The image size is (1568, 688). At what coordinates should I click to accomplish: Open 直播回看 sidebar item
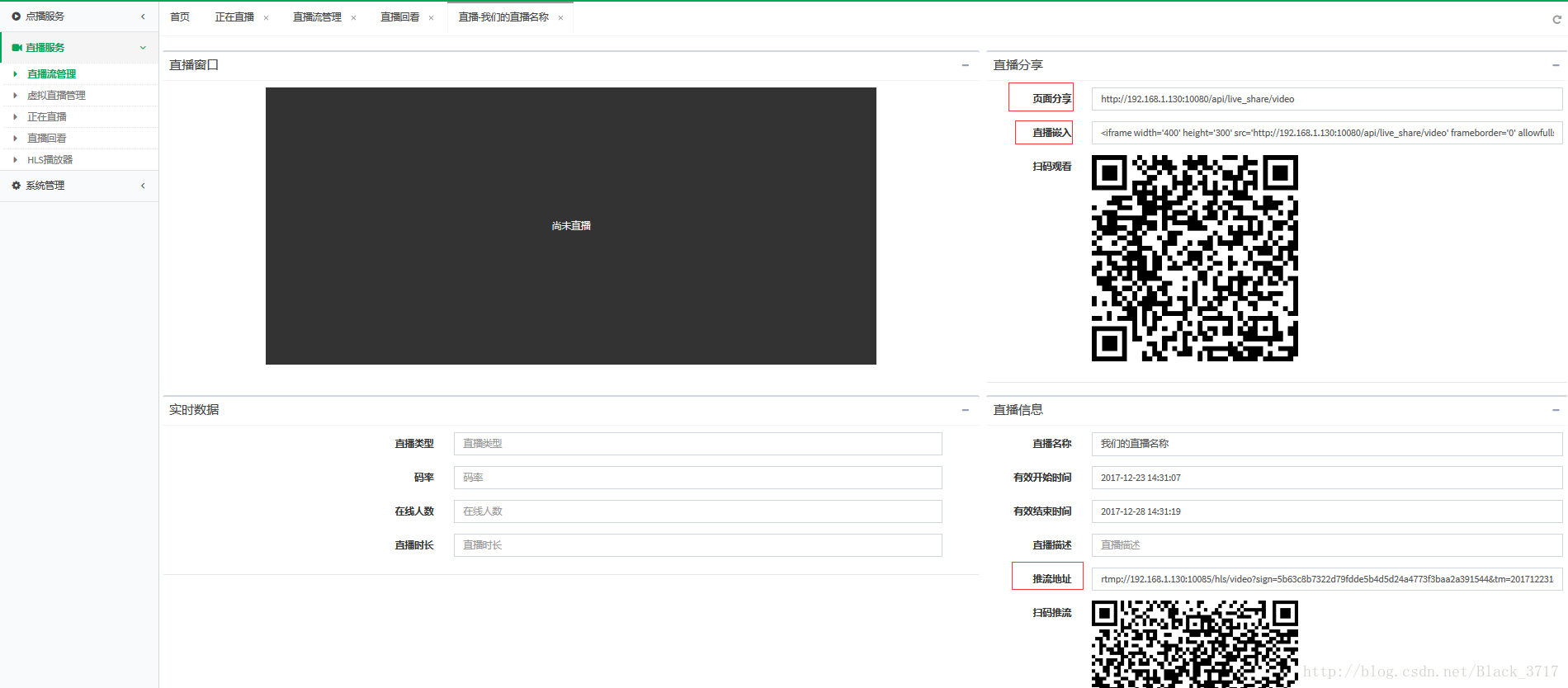point(47,139)
